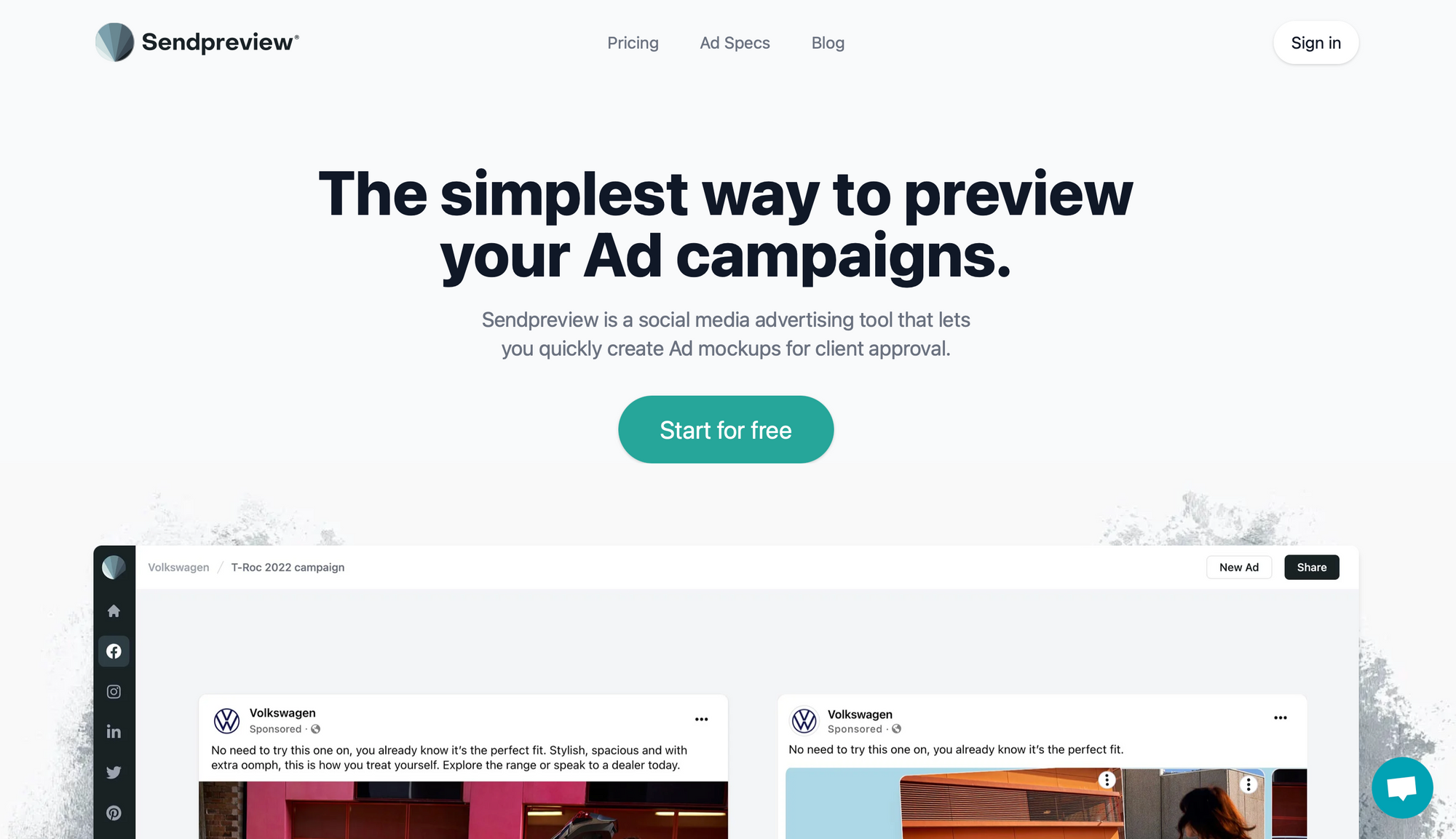Expand the T-Roc 2022 campaign breadcrumb
1456x839 pixels.
coord(287,567)
